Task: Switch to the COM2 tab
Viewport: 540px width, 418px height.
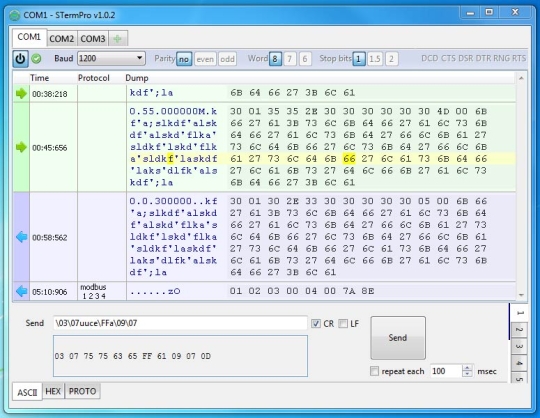Action: pos(62,39)
